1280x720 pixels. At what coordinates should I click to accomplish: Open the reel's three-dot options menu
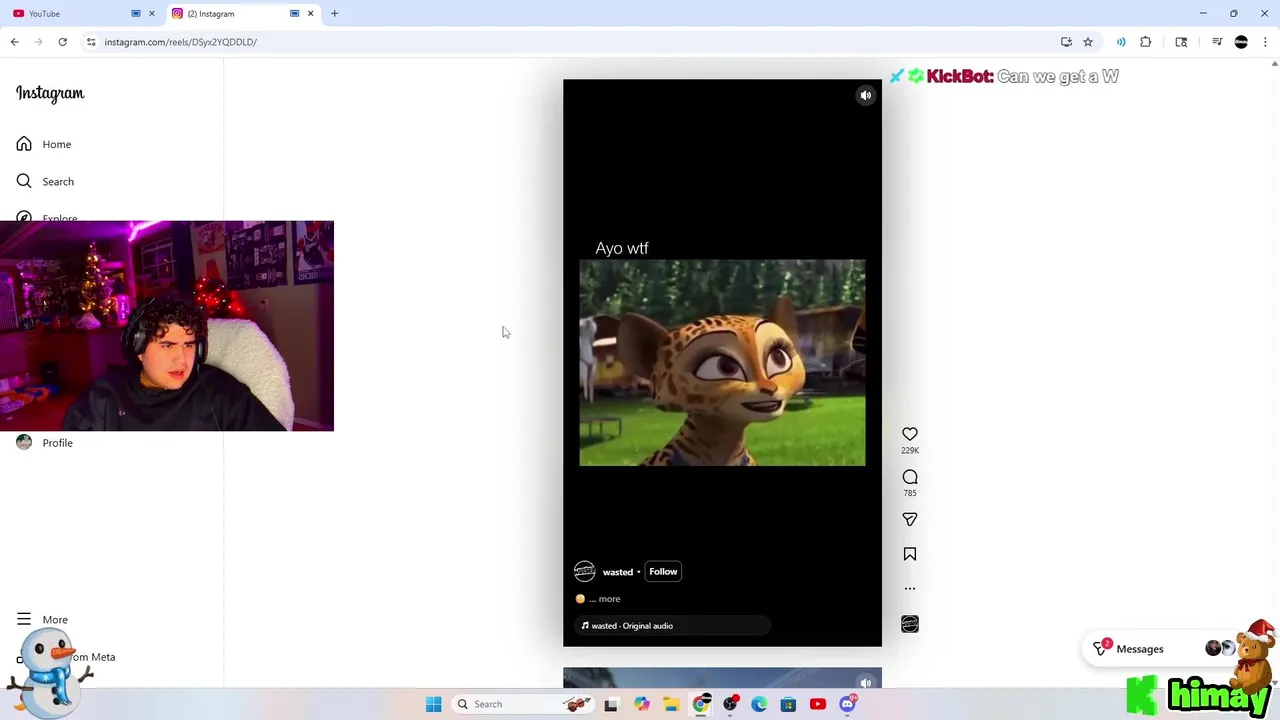coord(910,588)
